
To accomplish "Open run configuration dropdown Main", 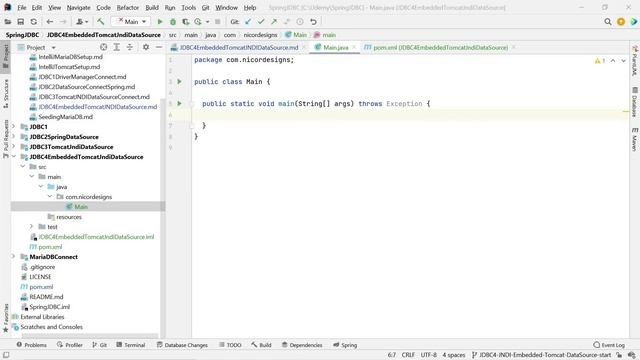I will pyautogui.click(x=131, y=22).
